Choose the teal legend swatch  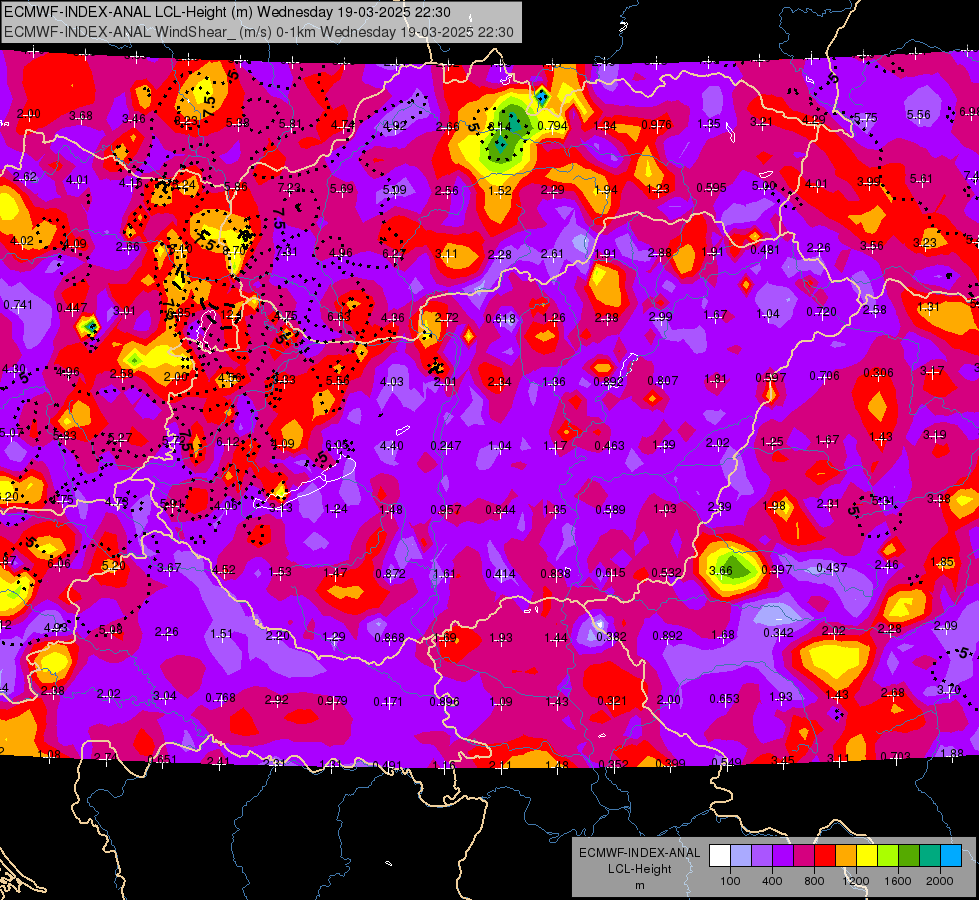[x=930, y=855]
